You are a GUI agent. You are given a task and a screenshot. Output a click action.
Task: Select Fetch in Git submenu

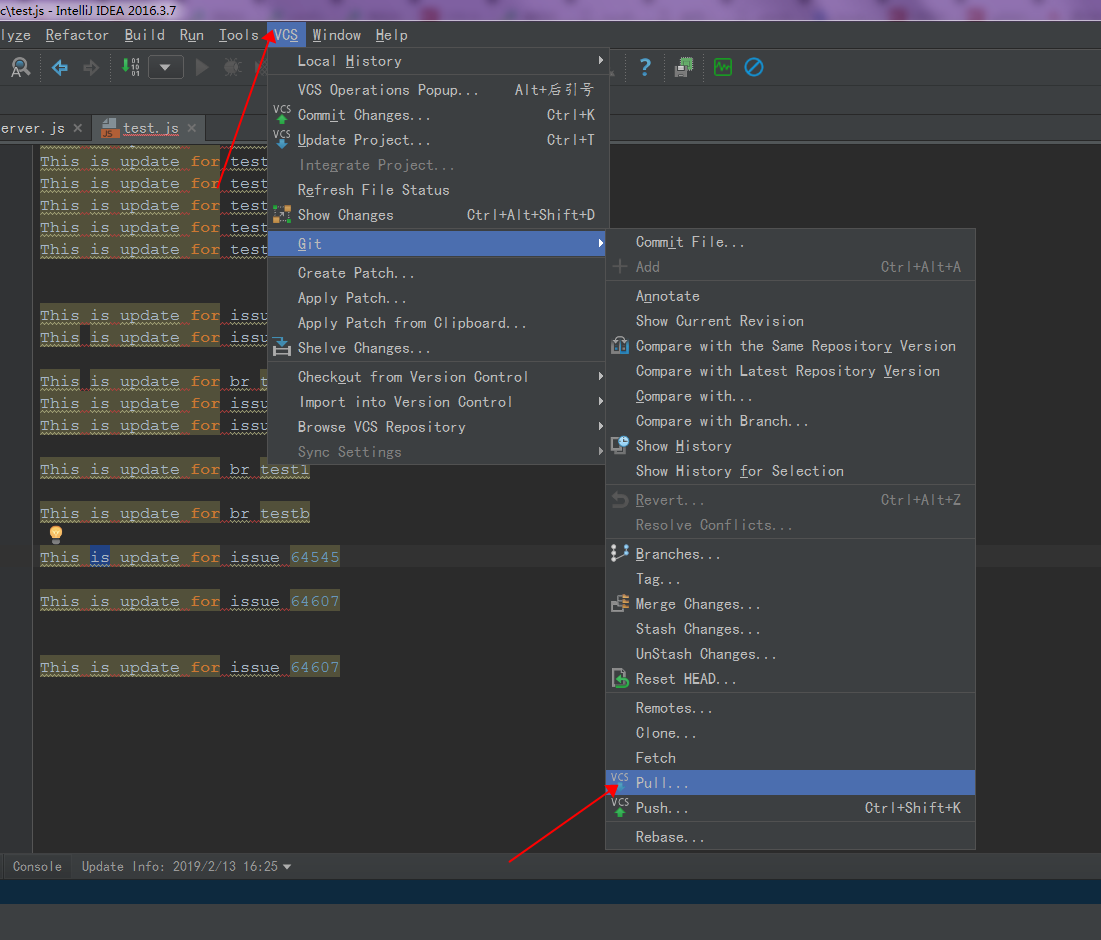coord(791,758)
